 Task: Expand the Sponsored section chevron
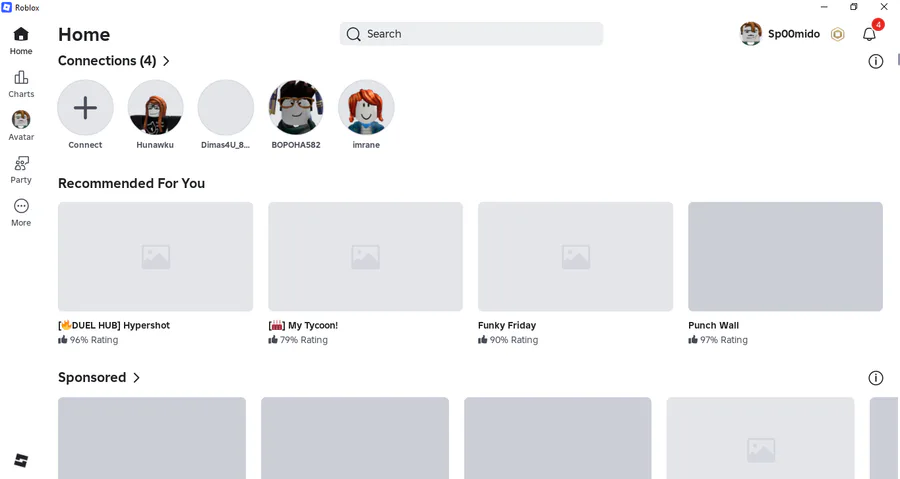[136, 377]
